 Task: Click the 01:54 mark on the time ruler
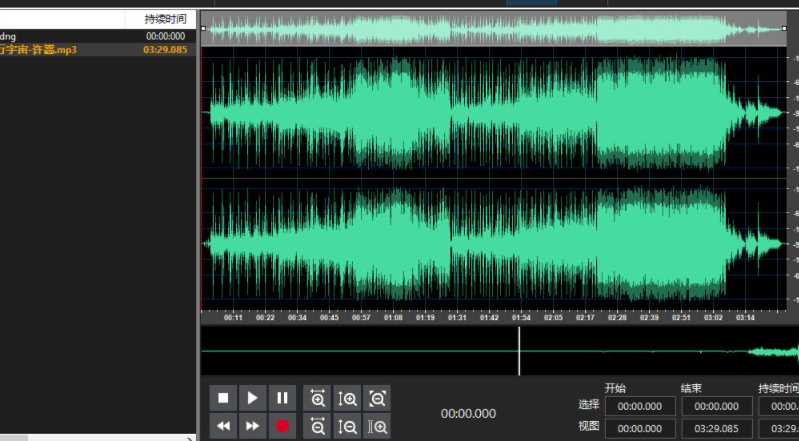tap(521, 318)
